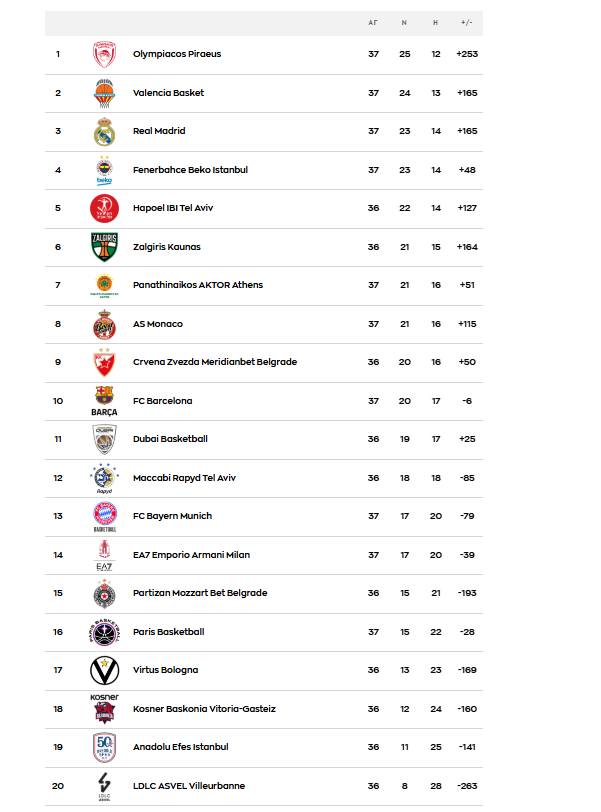Click the Olympiacos Piraeus team logo
The height and width of the screenshot is (812, 601).
104,54
